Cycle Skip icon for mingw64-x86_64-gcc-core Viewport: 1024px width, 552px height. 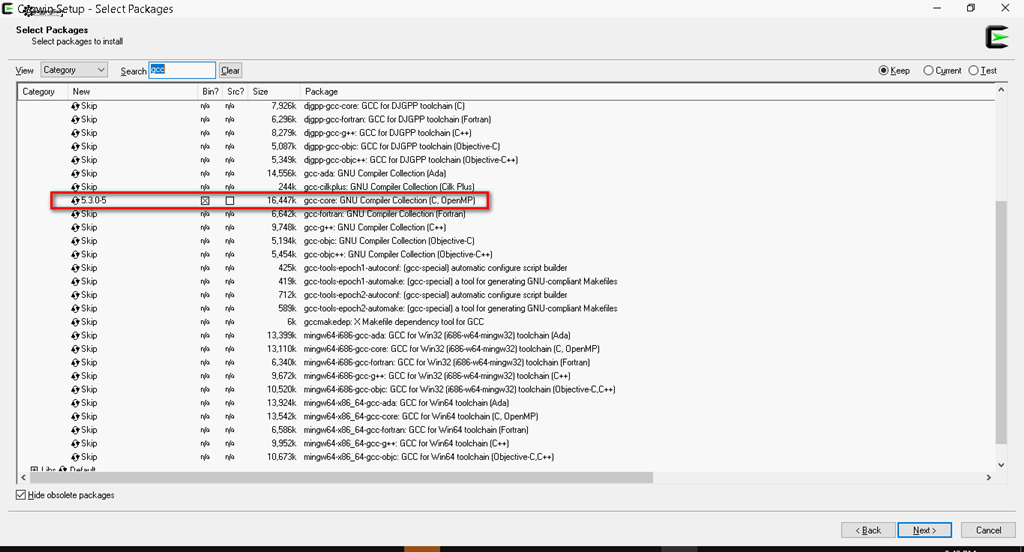(75, 417)
